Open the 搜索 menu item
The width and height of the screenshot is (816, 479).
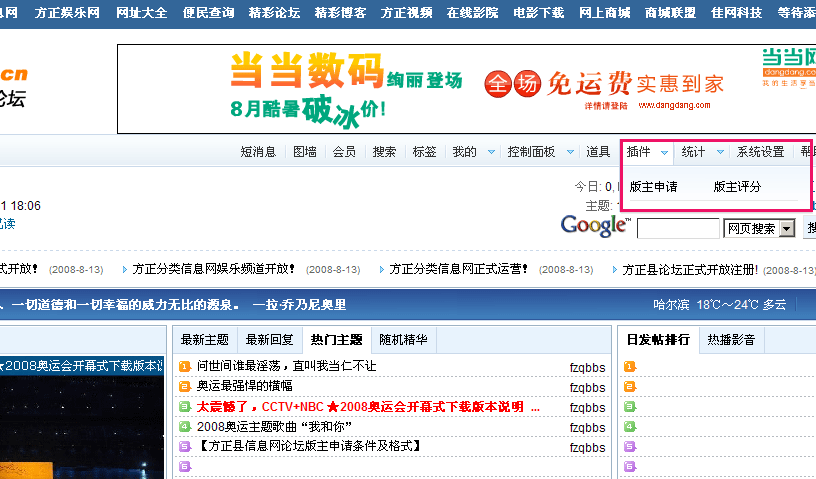click(x=385, y=152)
